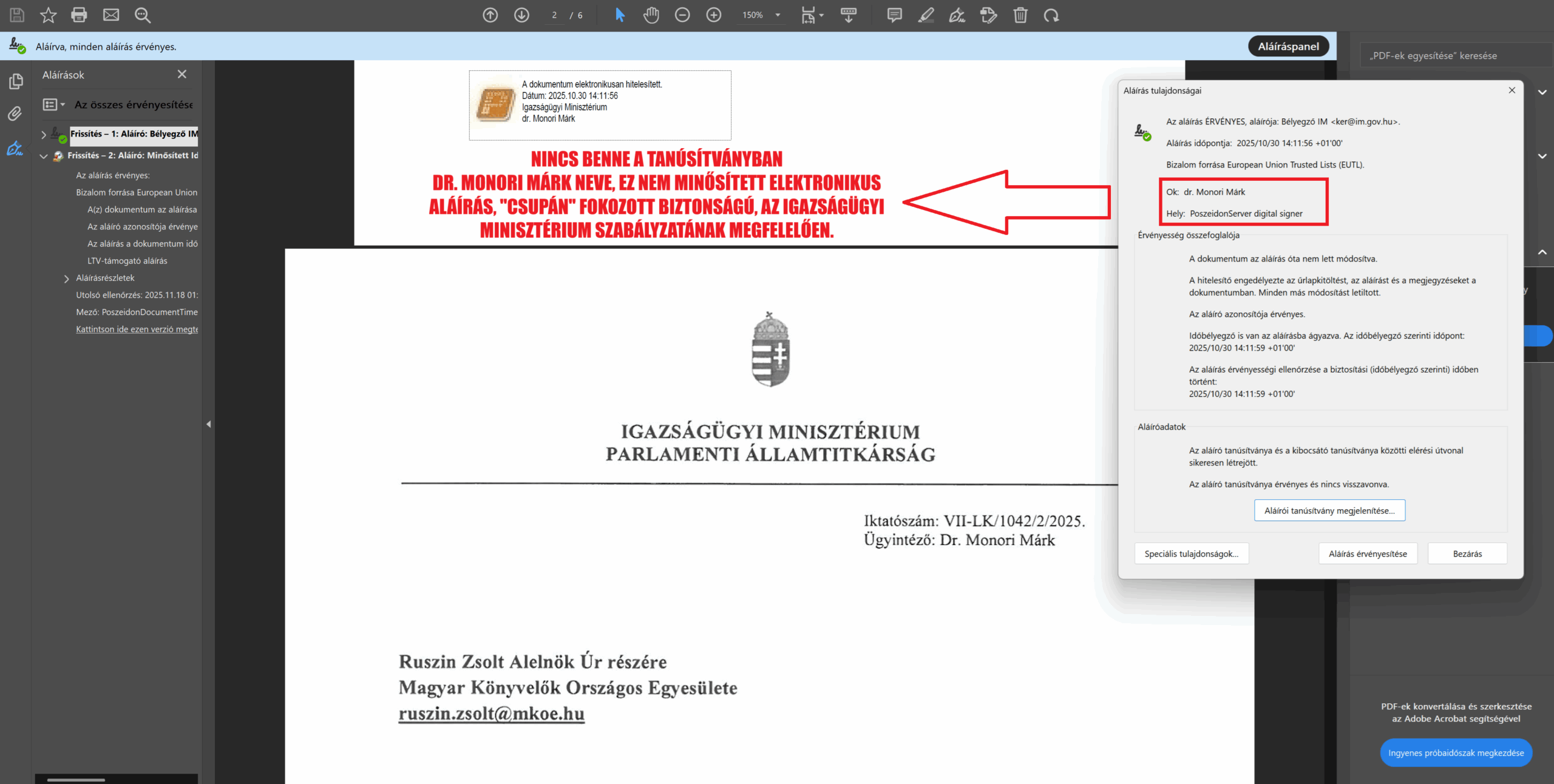Send file by email icon

pos(110,15)
